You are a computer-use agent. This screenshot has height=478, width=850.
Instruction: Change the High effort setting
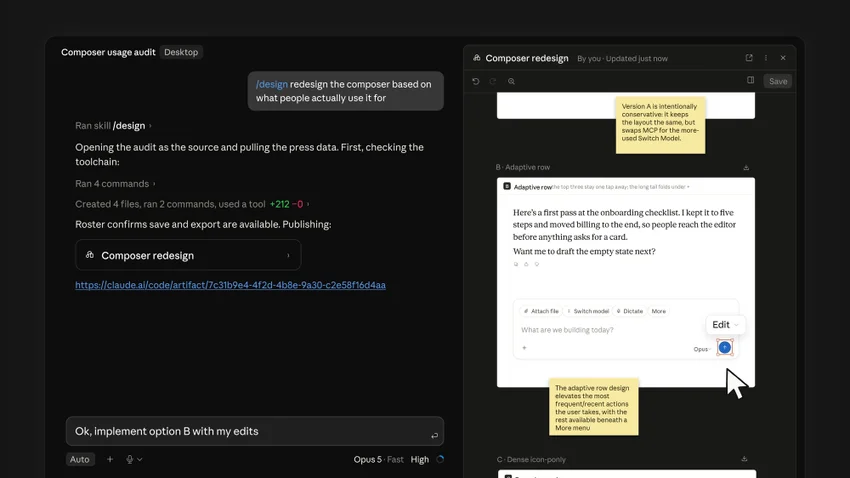pyautogui.click(x=420, y=460)
